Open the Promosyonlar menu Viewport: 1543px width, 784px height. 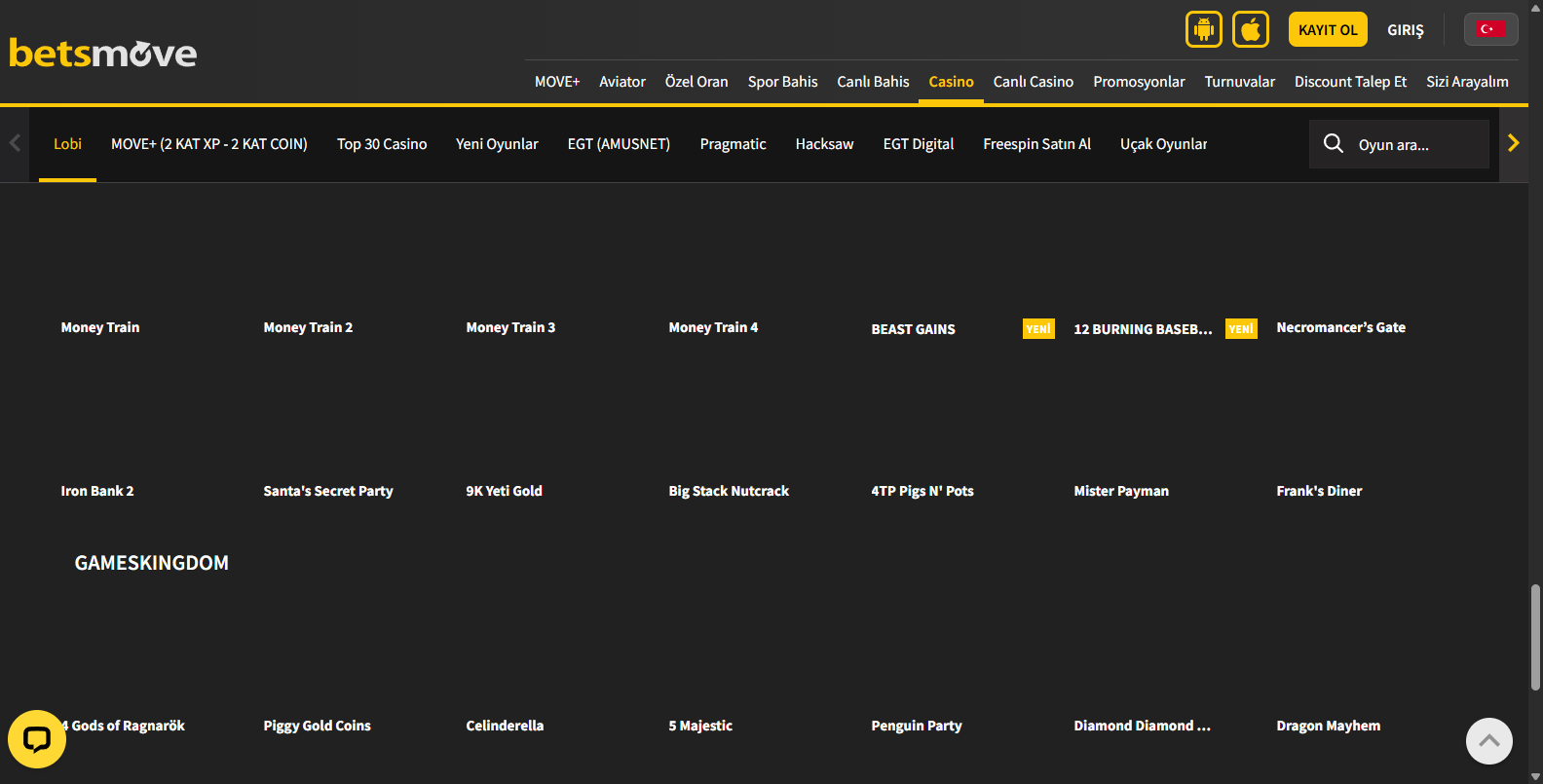pos(1139,82)
